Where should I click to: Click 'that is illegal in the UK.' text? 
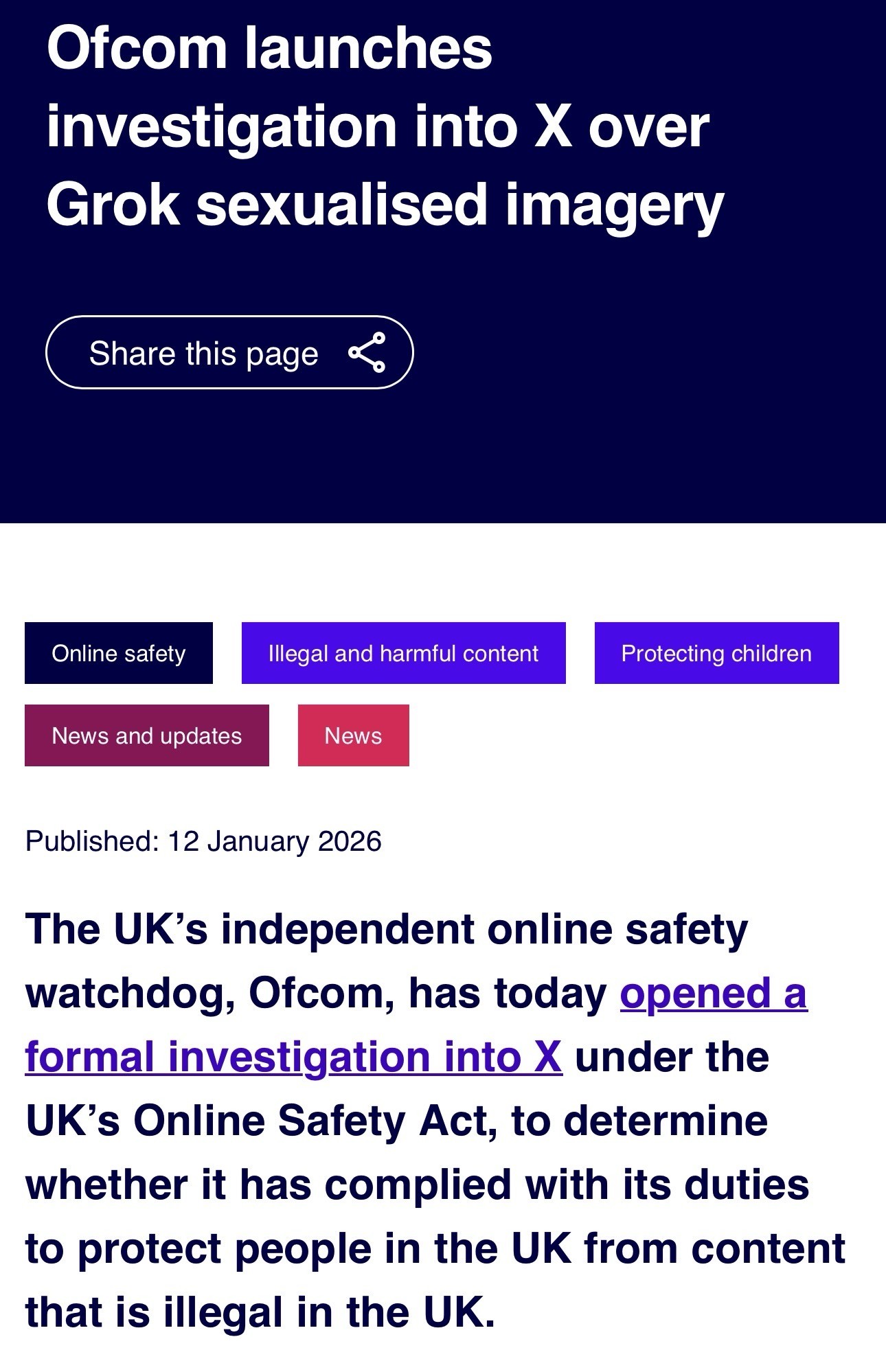click(260, 1312)
